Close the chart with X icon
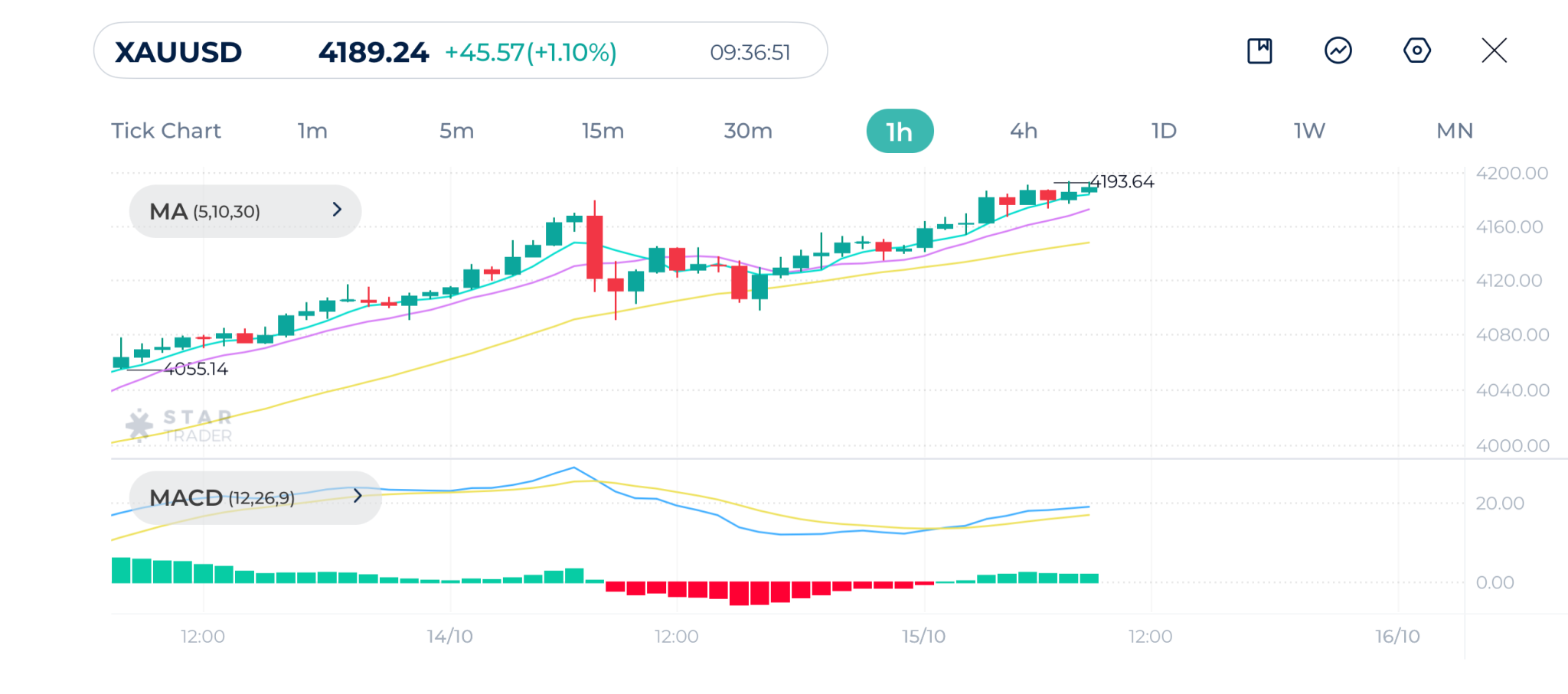This screenshot has width=1568, height=694. point(1494,51)
